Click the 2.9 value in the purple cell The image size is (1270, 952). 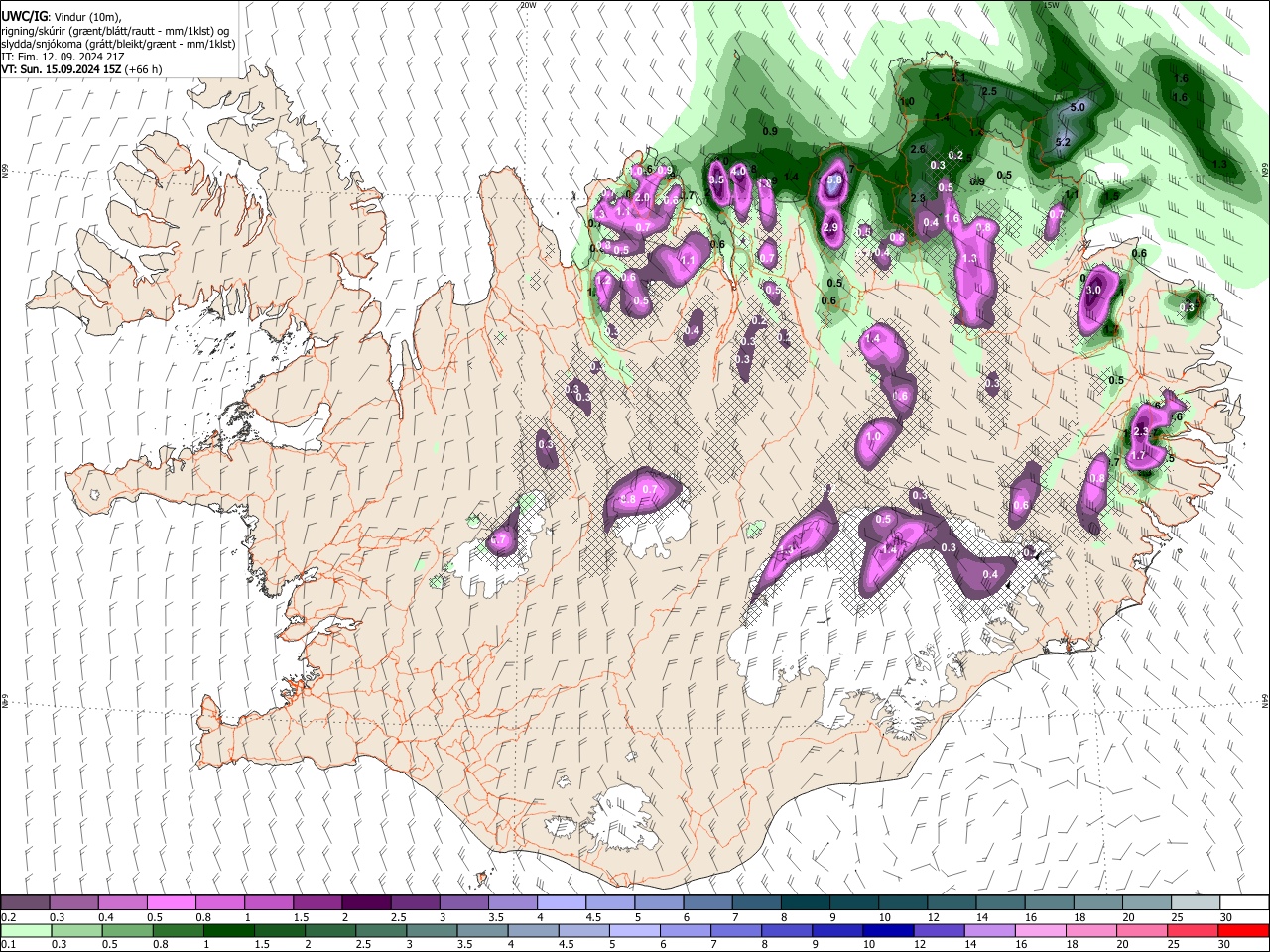coord(831,228)
